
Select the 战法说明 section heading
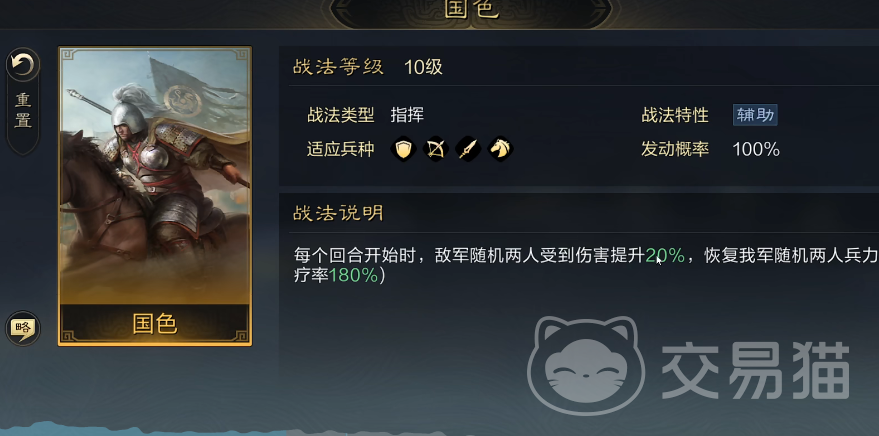click(338, 213)
